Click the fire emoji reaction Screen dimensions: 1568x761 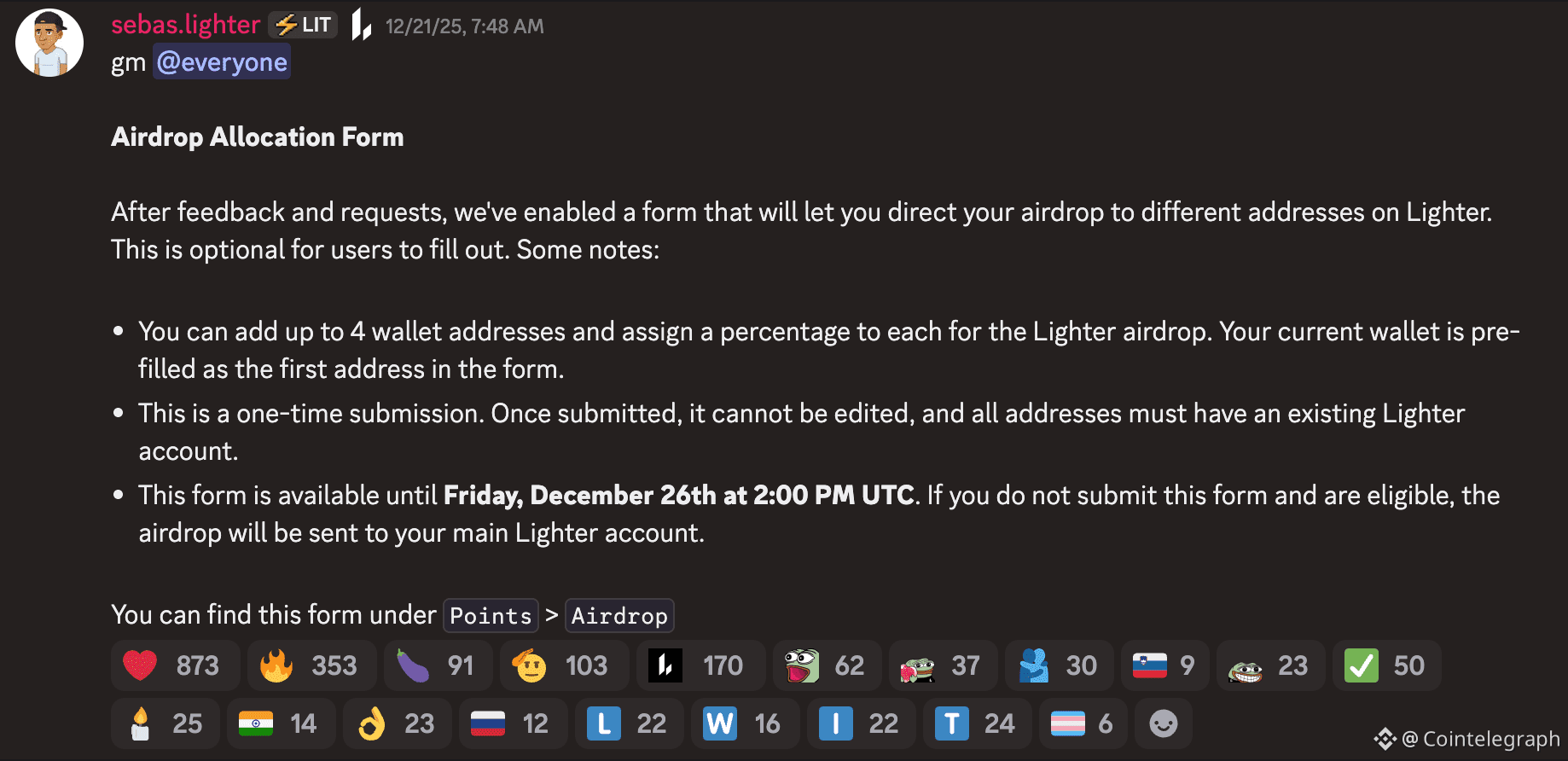coord(311,665)
